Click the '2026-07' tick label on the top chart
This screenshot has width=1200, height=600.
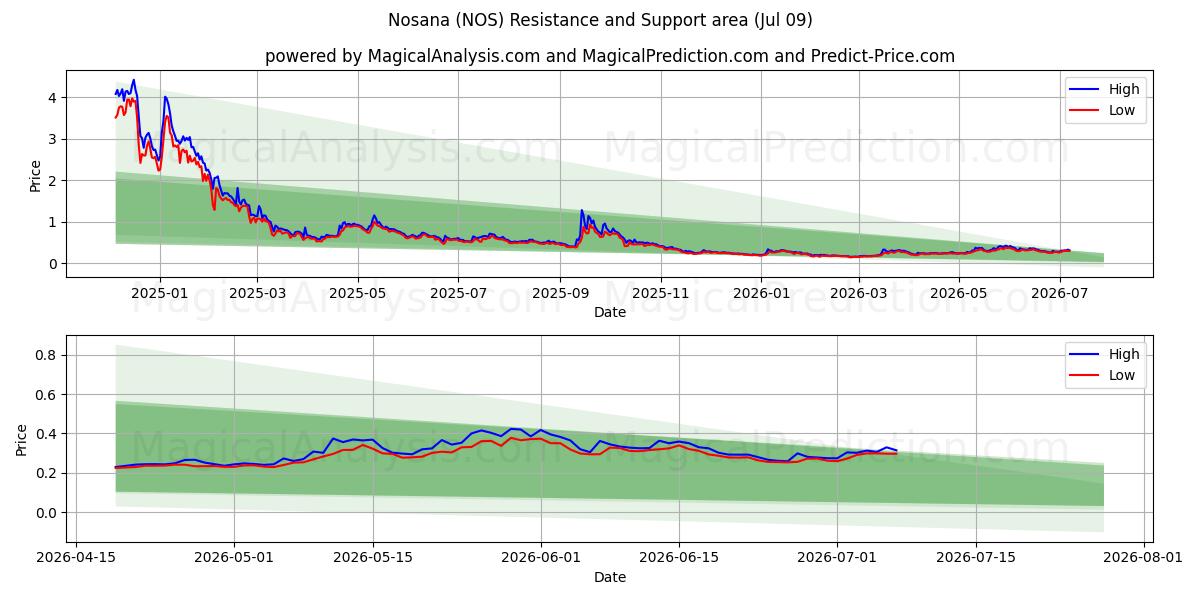click(1059, 293)
